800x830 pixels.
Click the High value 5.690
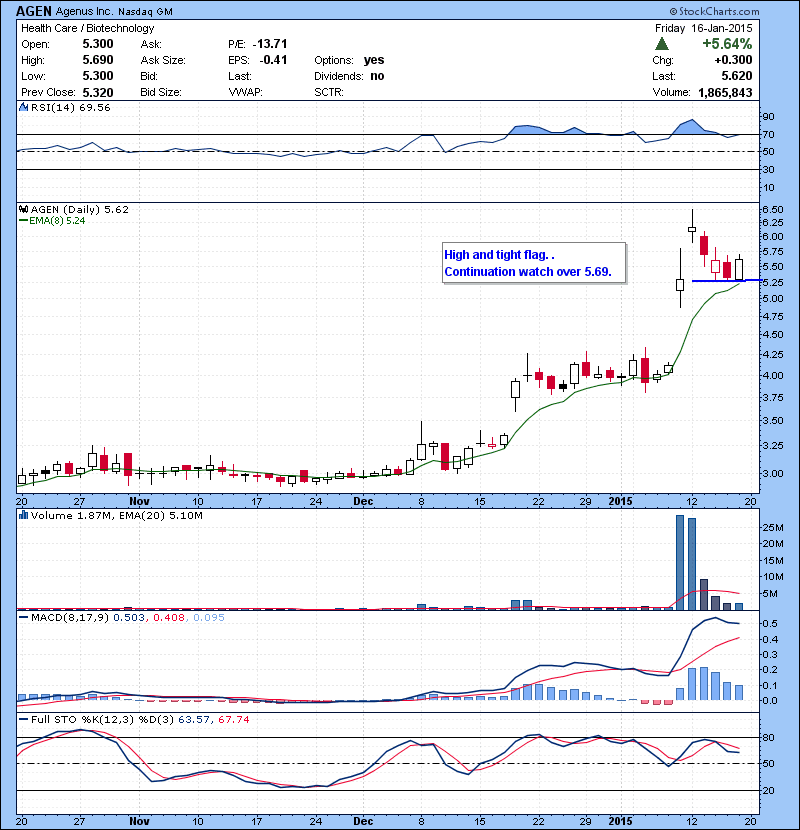[x=98, y=60]
